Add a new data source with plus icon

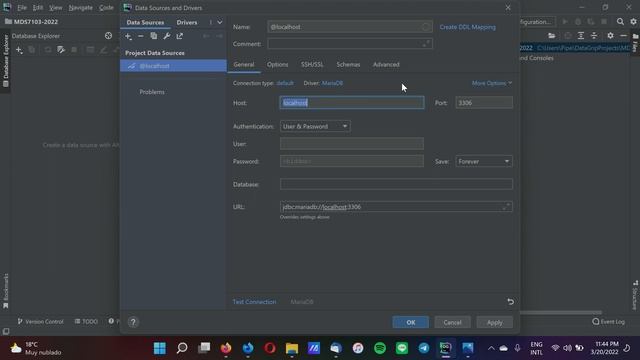click(128, 36)
